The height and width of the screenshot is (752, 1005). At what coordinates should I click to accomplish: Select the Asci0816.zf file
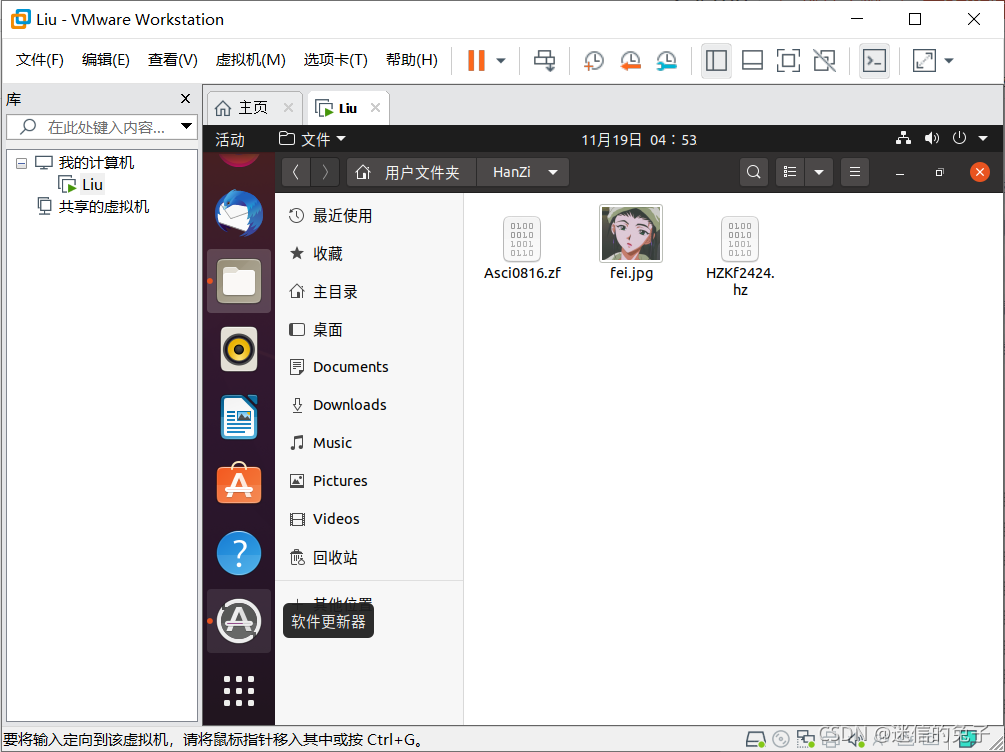[x=522, y=247]
